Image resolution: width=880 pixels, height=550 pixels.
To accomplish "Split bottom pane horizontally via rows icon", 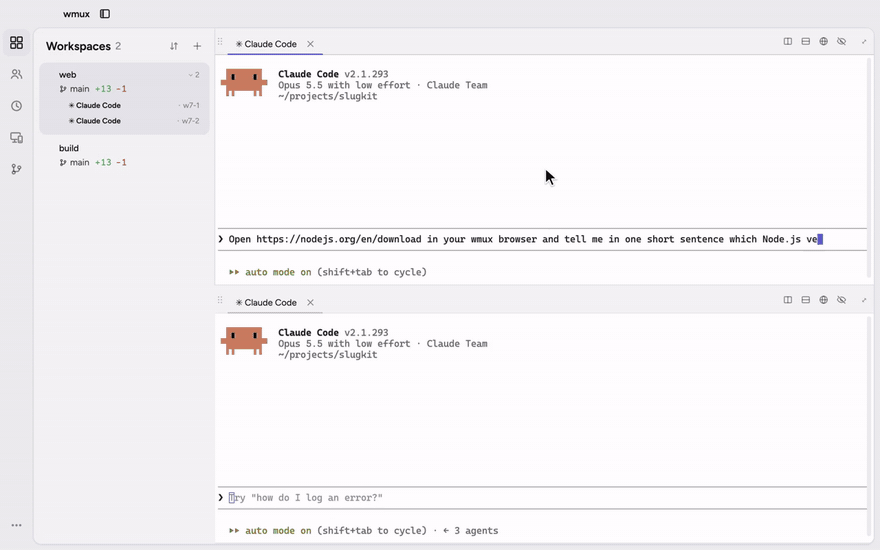I will (x=806, y=300).
